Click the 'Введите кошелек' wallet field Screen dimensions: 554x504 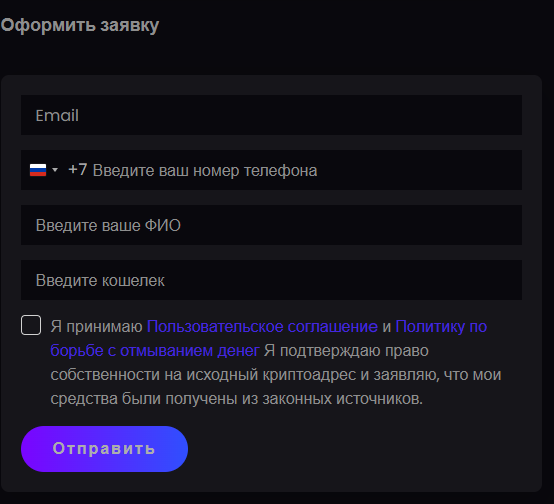point(271,280)
